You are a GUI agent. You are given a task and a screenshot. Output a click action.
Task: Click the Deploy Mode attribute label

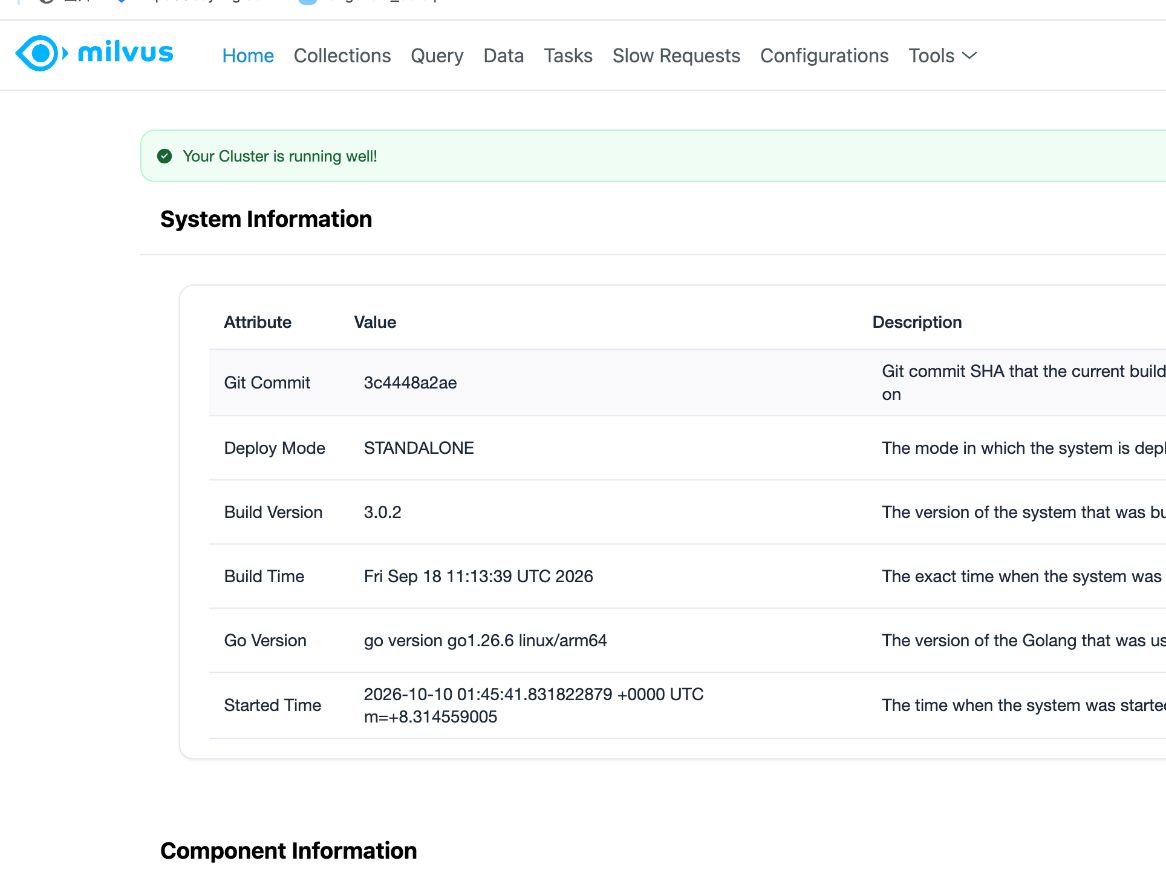(274, 448)
